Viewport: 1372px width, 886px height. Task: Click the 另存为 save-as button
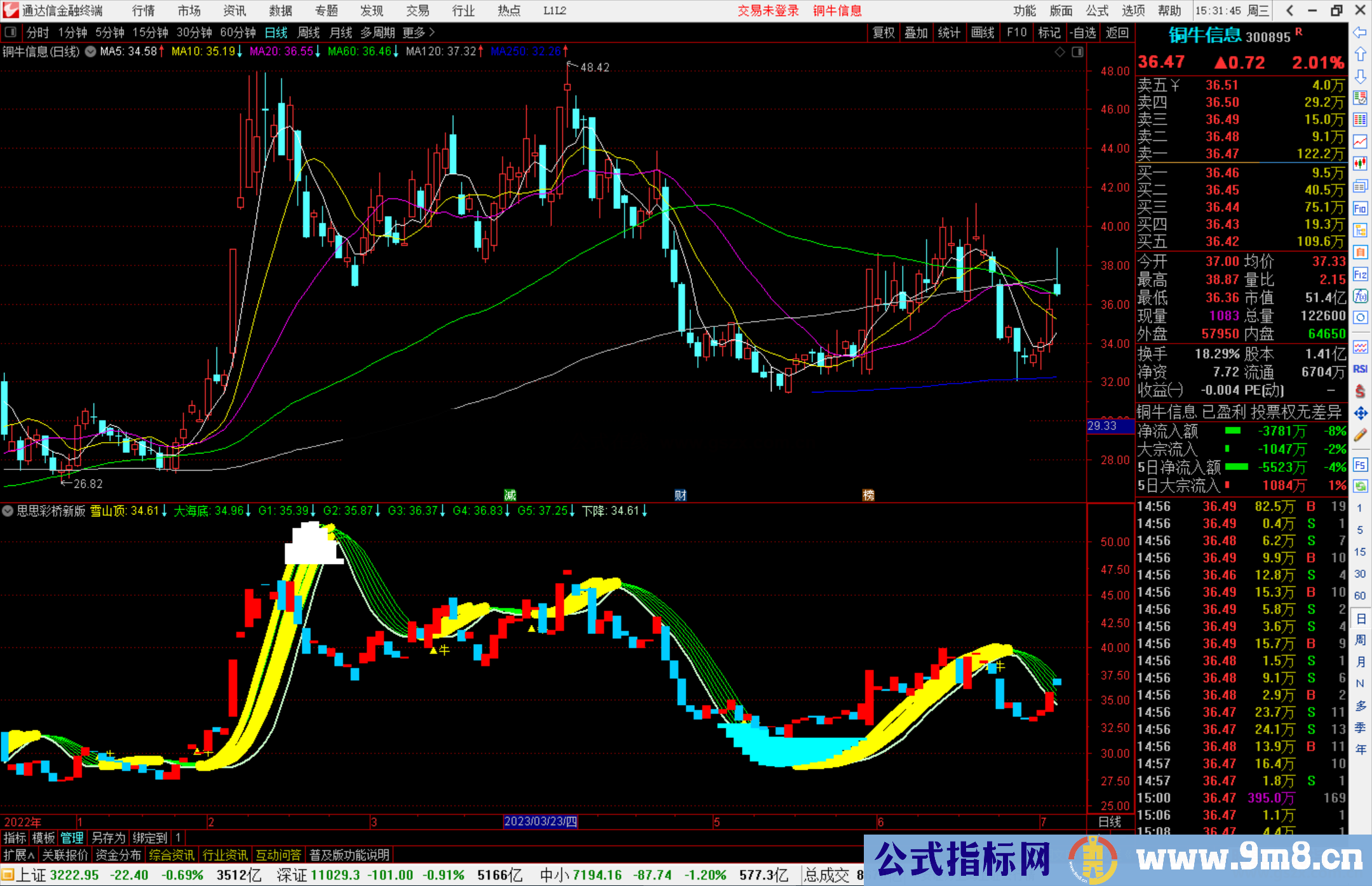(x=109, y=838)
